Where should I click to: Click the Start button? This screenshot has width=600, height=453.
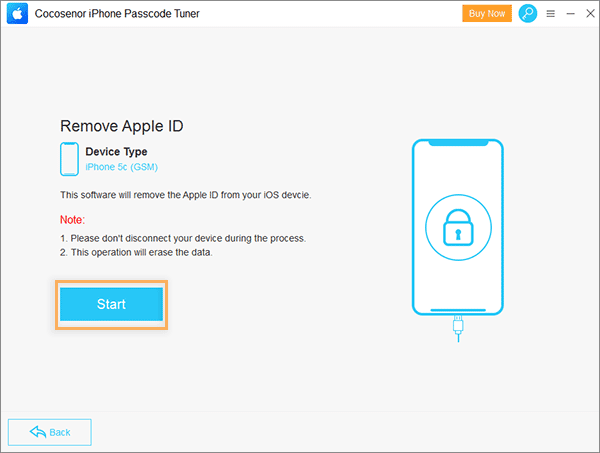coord(111,304)
